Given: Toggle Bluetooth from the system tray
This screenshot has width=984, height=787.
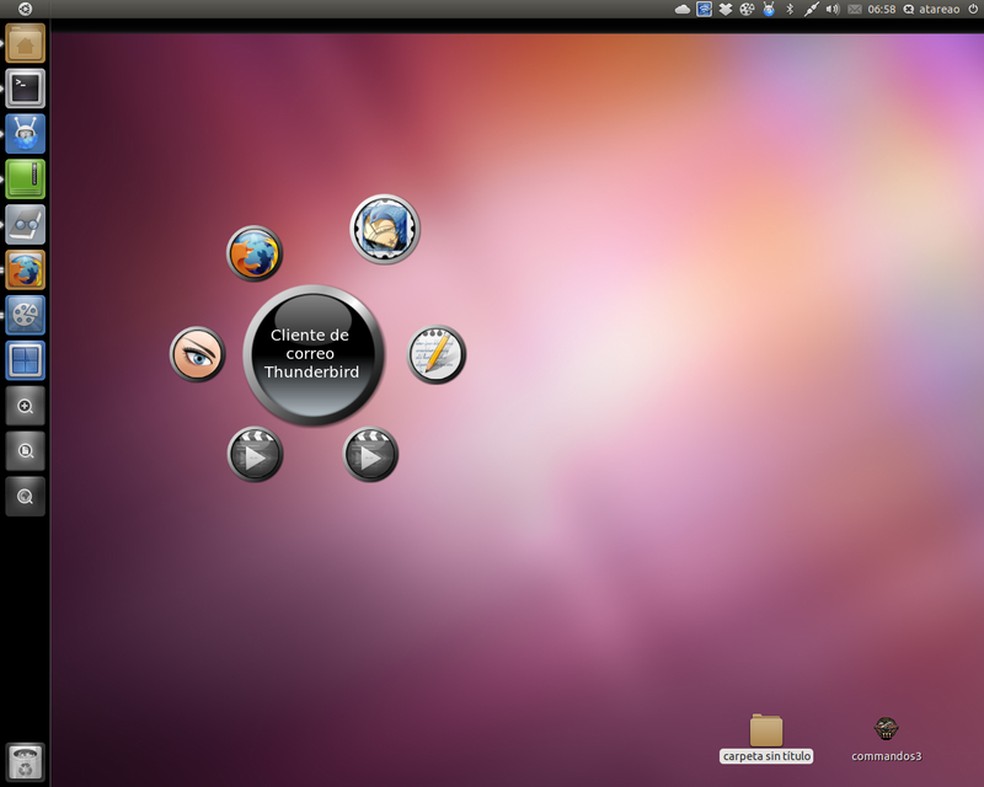Looking at the screenshot, I should pos(789,10).
